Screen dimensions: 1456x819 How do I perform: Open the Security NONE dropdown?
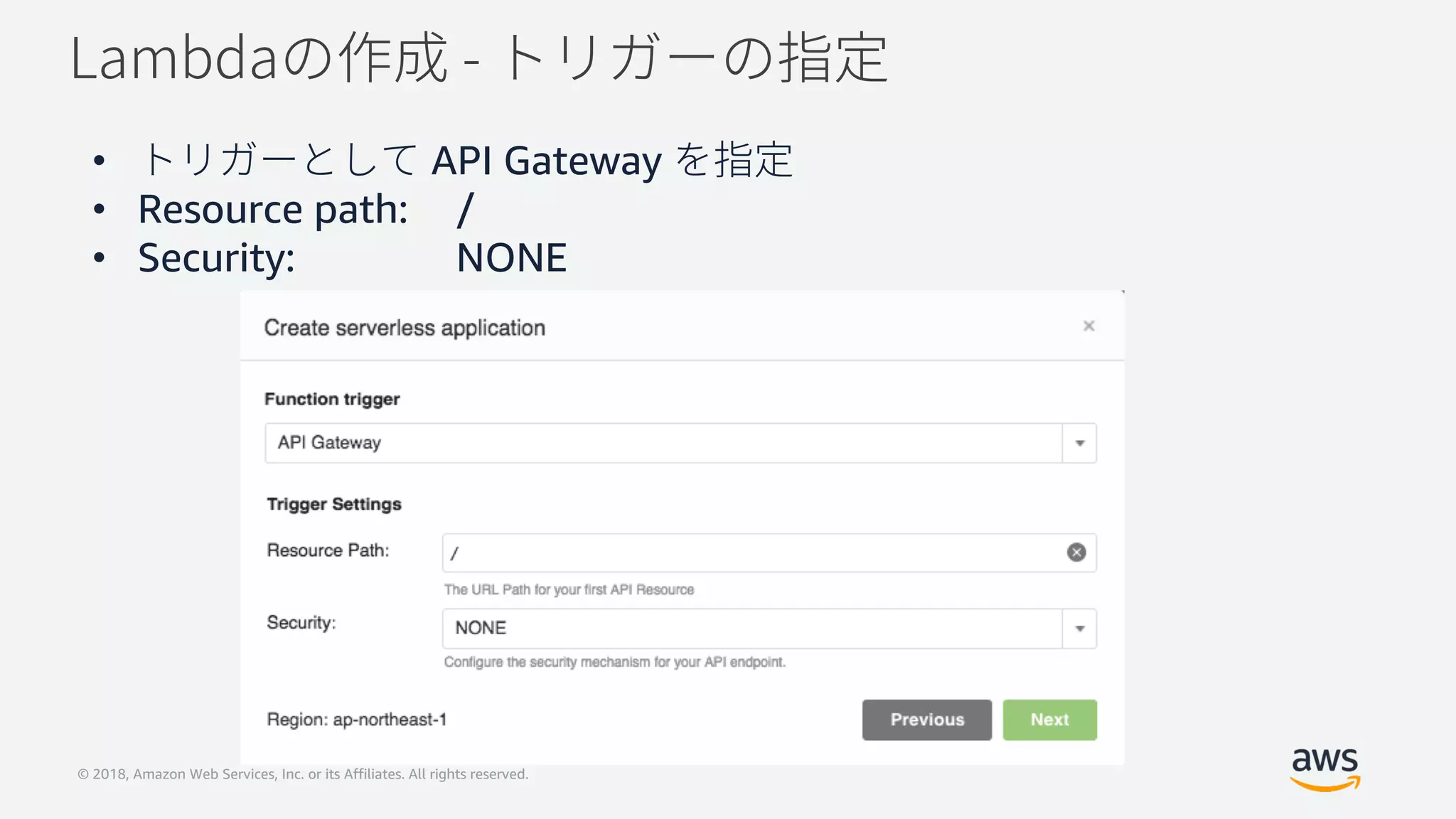[x=769, y=628]
